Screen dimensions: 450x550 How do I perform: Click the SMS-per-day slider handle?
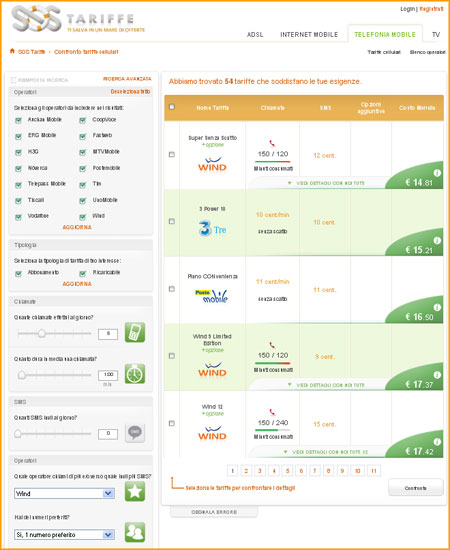(18, 434)
